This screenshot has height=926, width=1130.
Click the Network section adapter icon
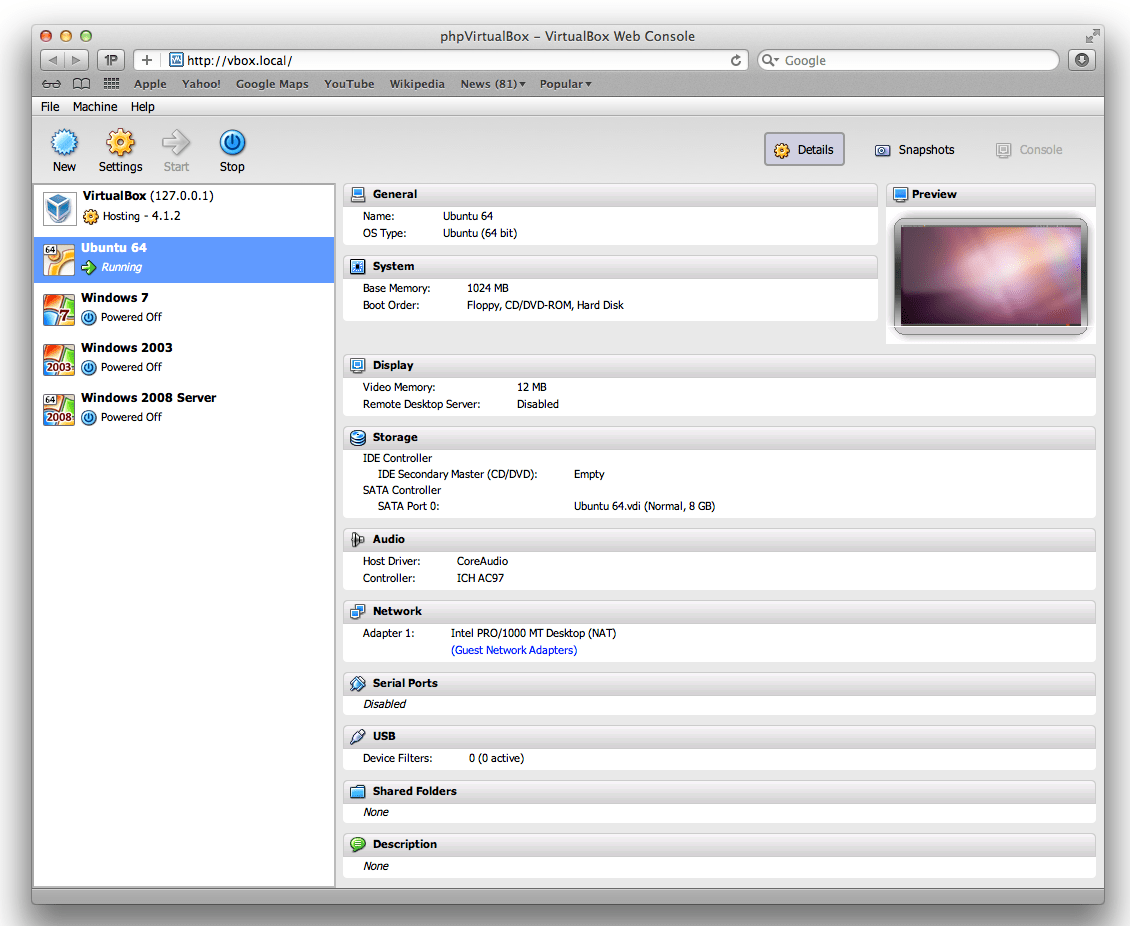click(x=357, y=611)
